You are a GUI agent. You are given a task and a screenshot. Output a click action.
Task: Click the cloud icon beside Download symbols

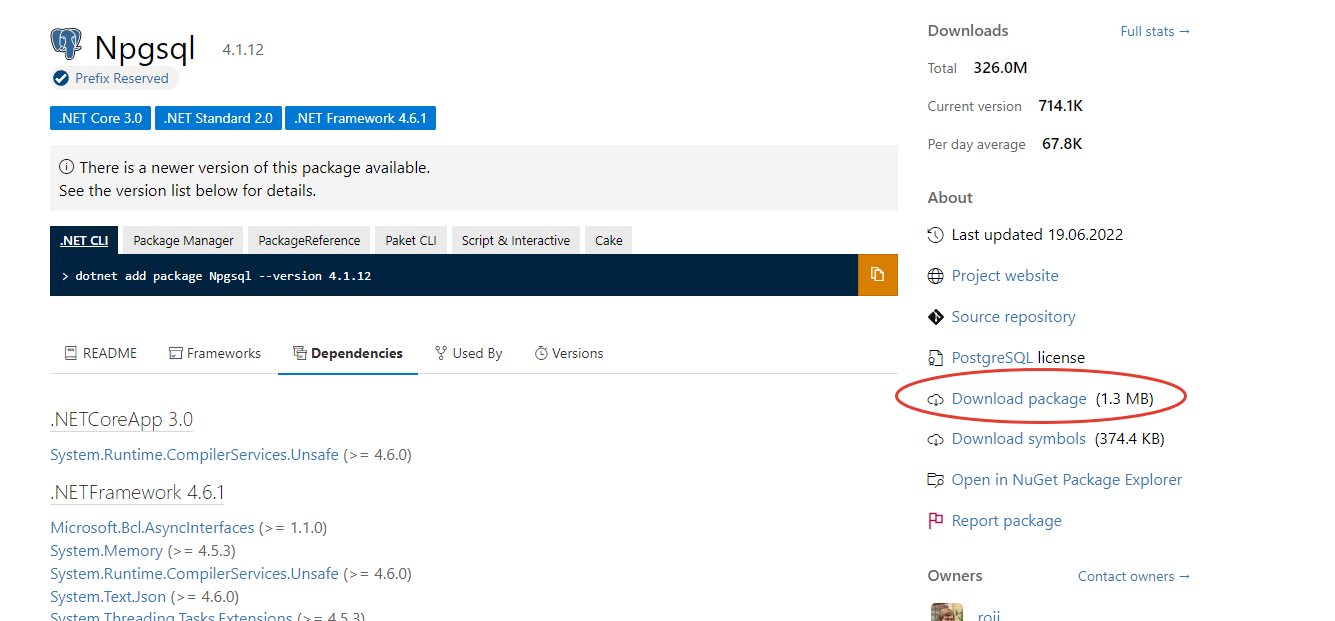(x=935, y=439)
